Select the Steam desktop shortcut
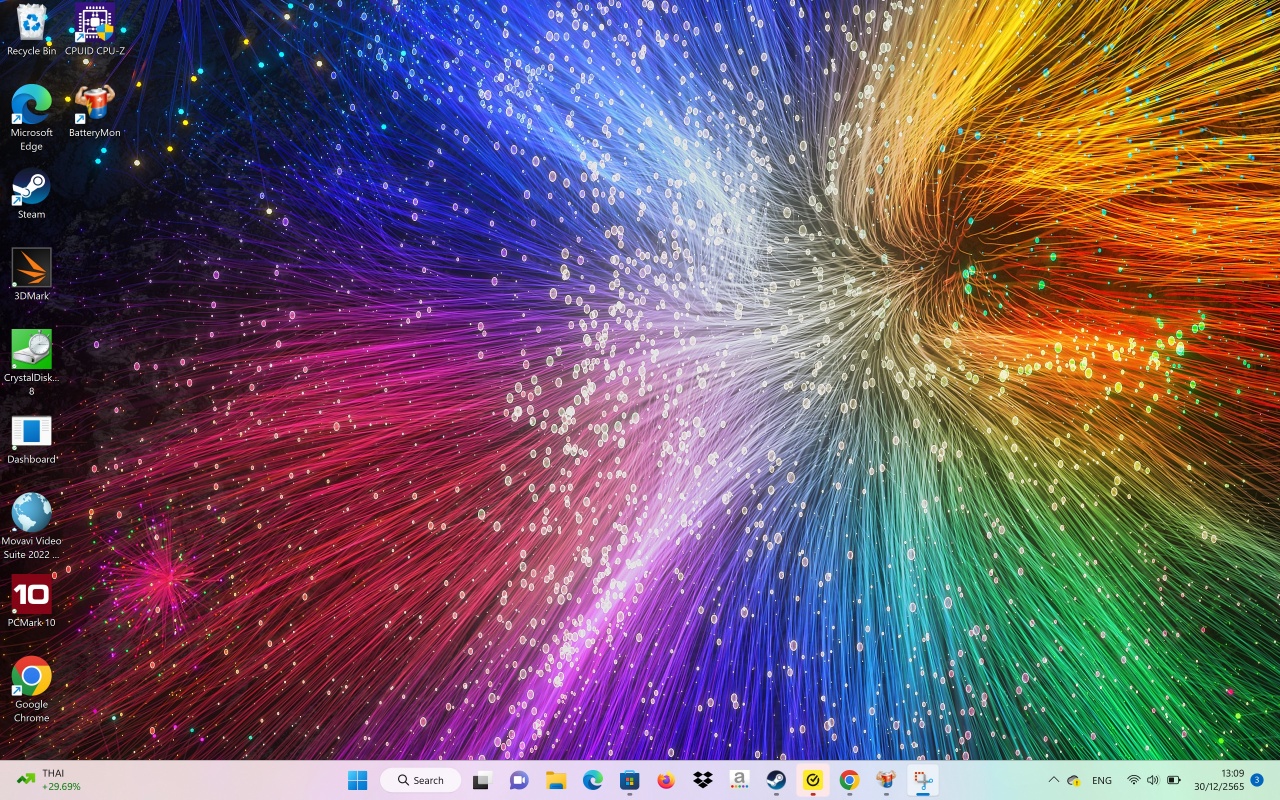This screenshot has width=1280, height=800. coord(31,194)
